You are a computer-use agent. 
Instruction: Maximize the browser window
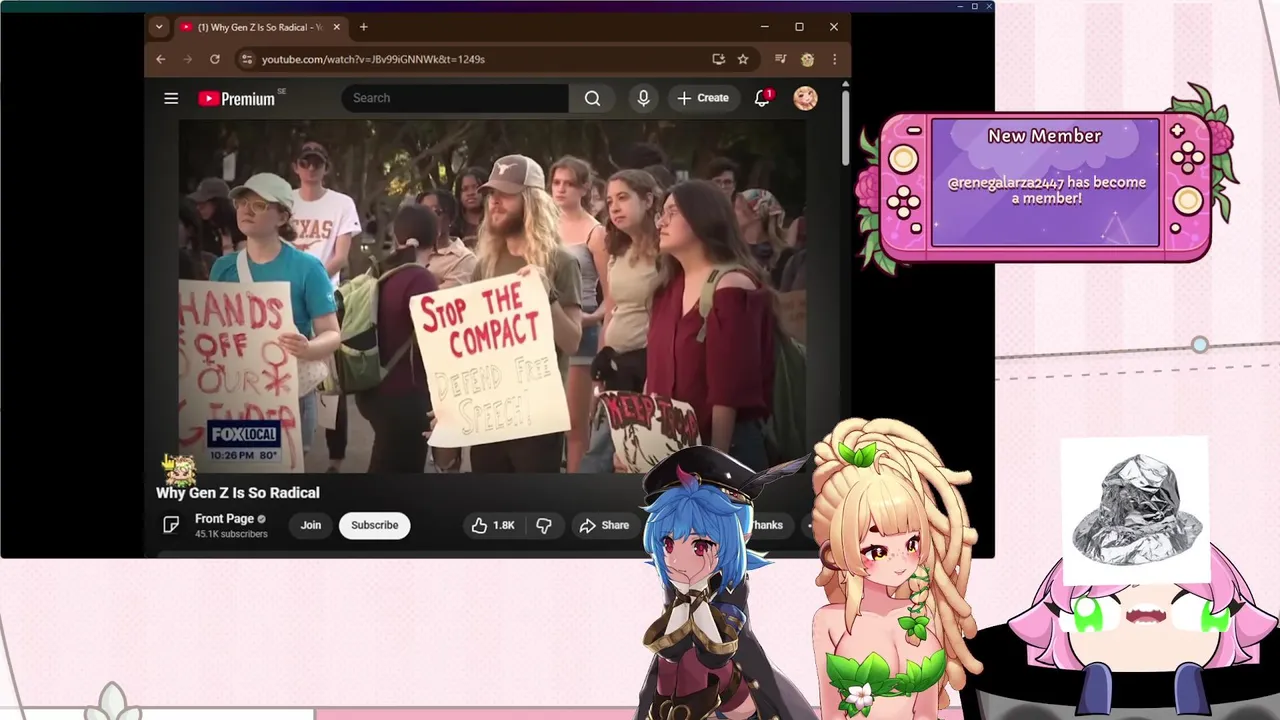(x=799, y=27)
